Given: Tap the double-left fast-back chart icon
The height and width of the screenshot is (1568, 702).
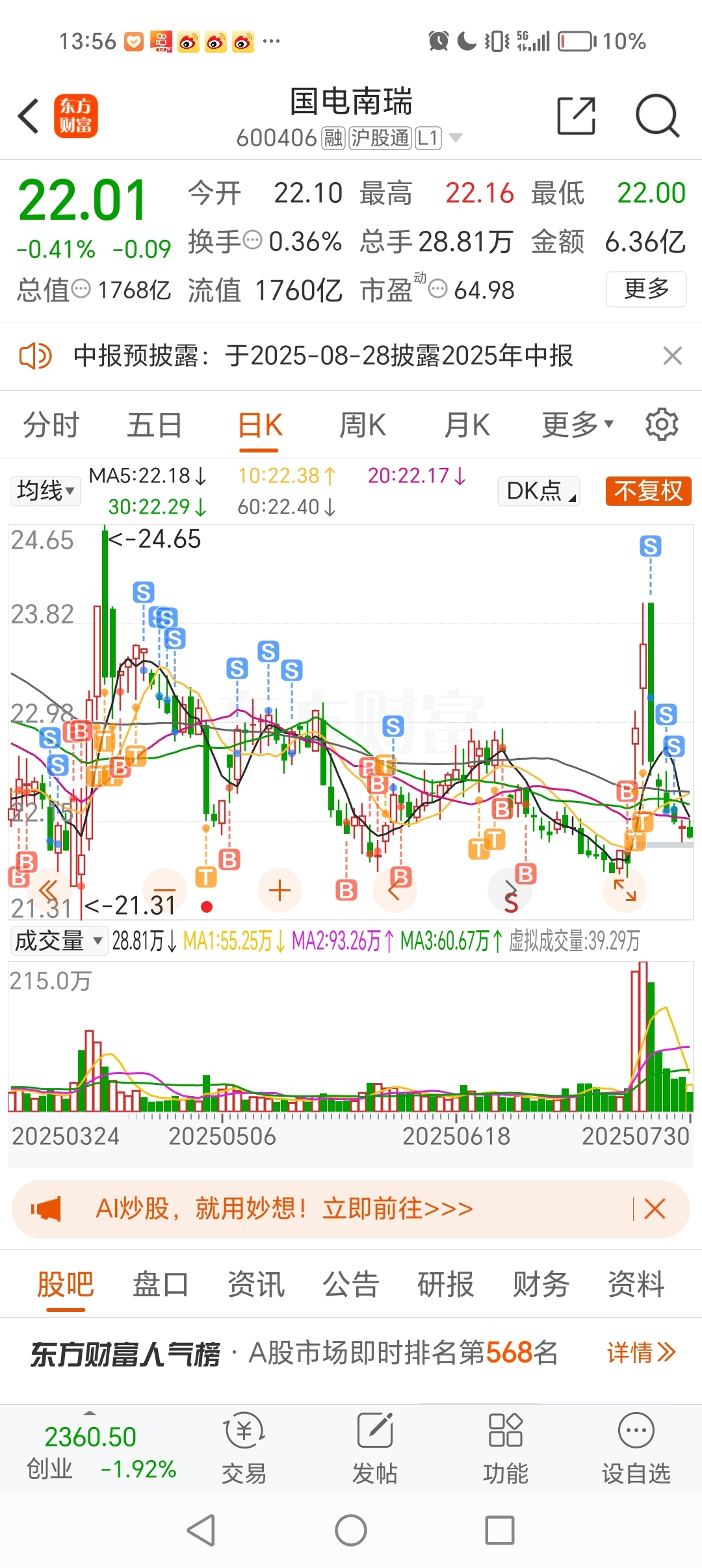Looking at the screenshot, I should (x=49, y=891).
